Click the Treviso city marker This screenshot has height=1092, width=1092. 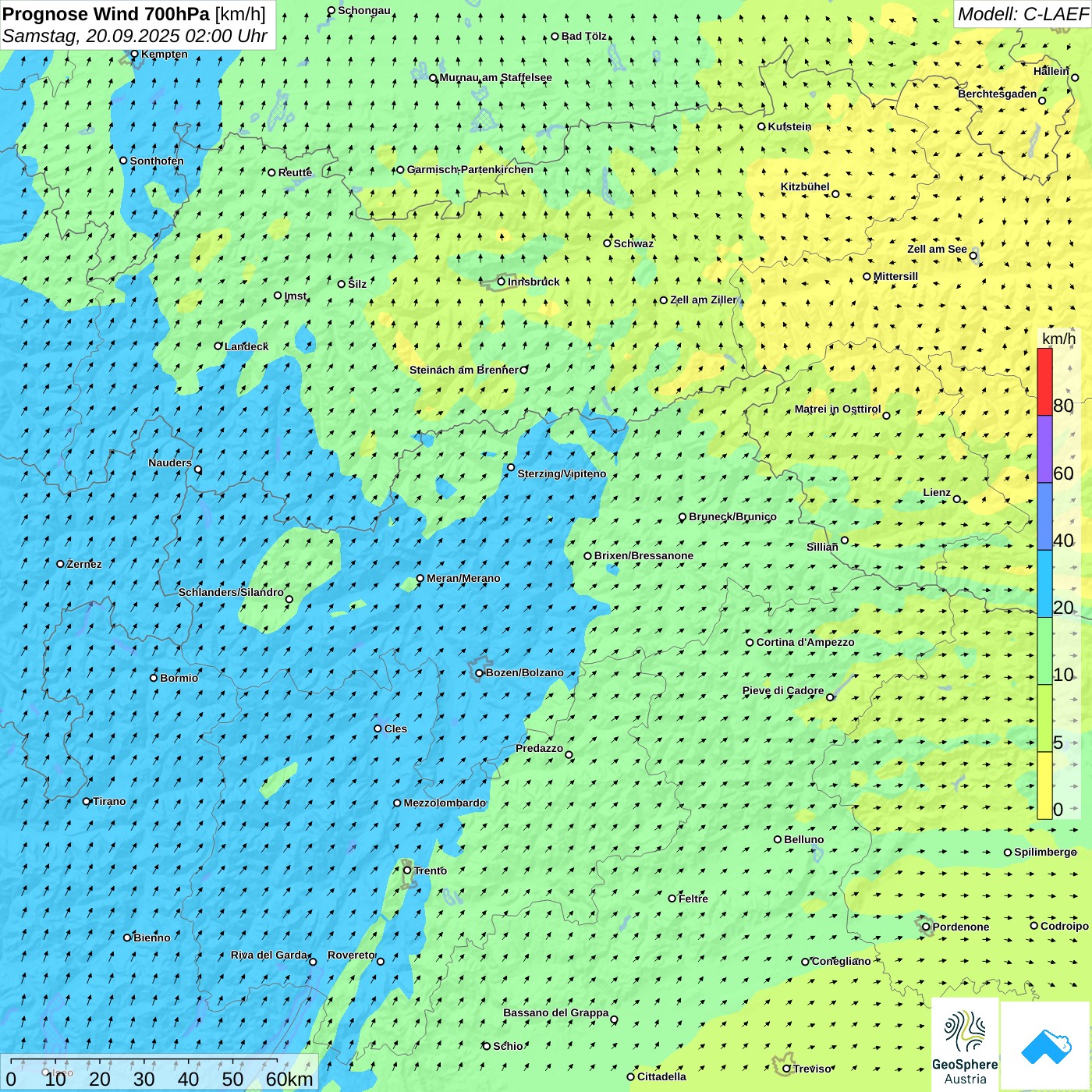pyautogui.click(x=786, y=1069)
